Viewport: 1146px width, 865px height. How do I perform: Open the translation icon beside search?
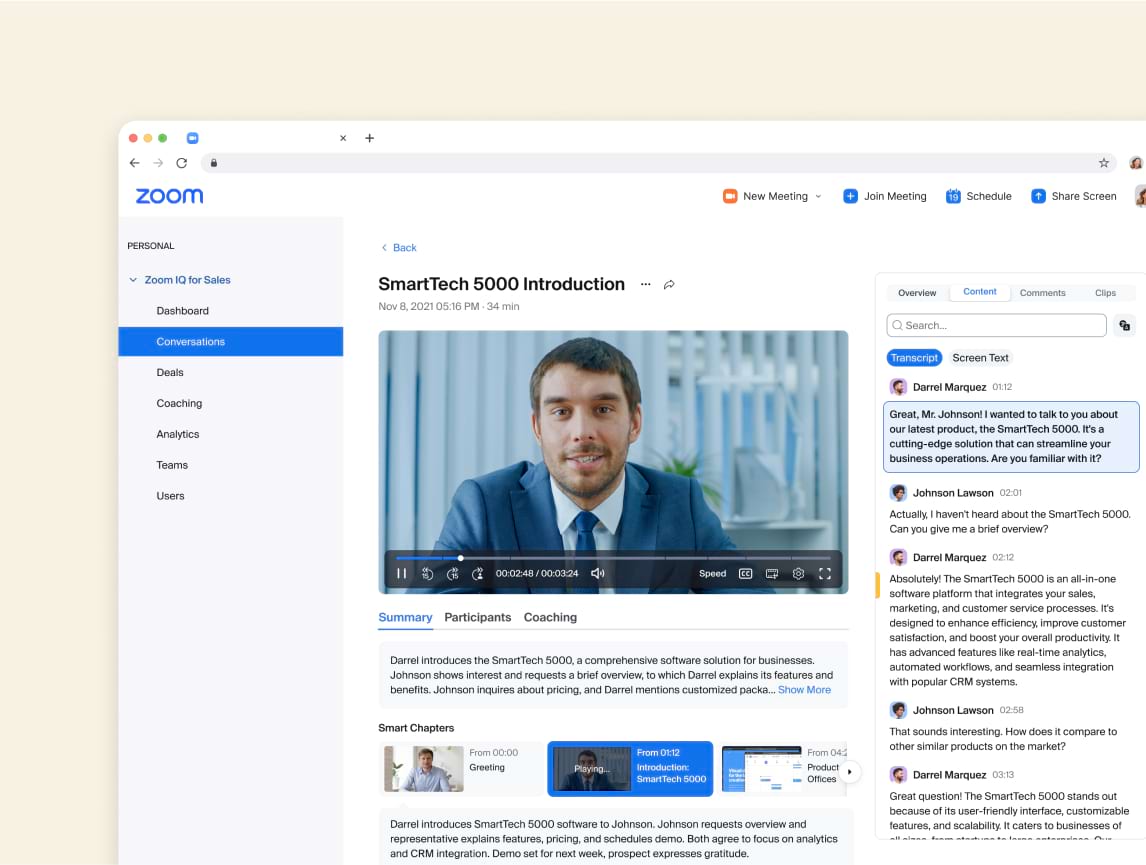point(1124,325)
